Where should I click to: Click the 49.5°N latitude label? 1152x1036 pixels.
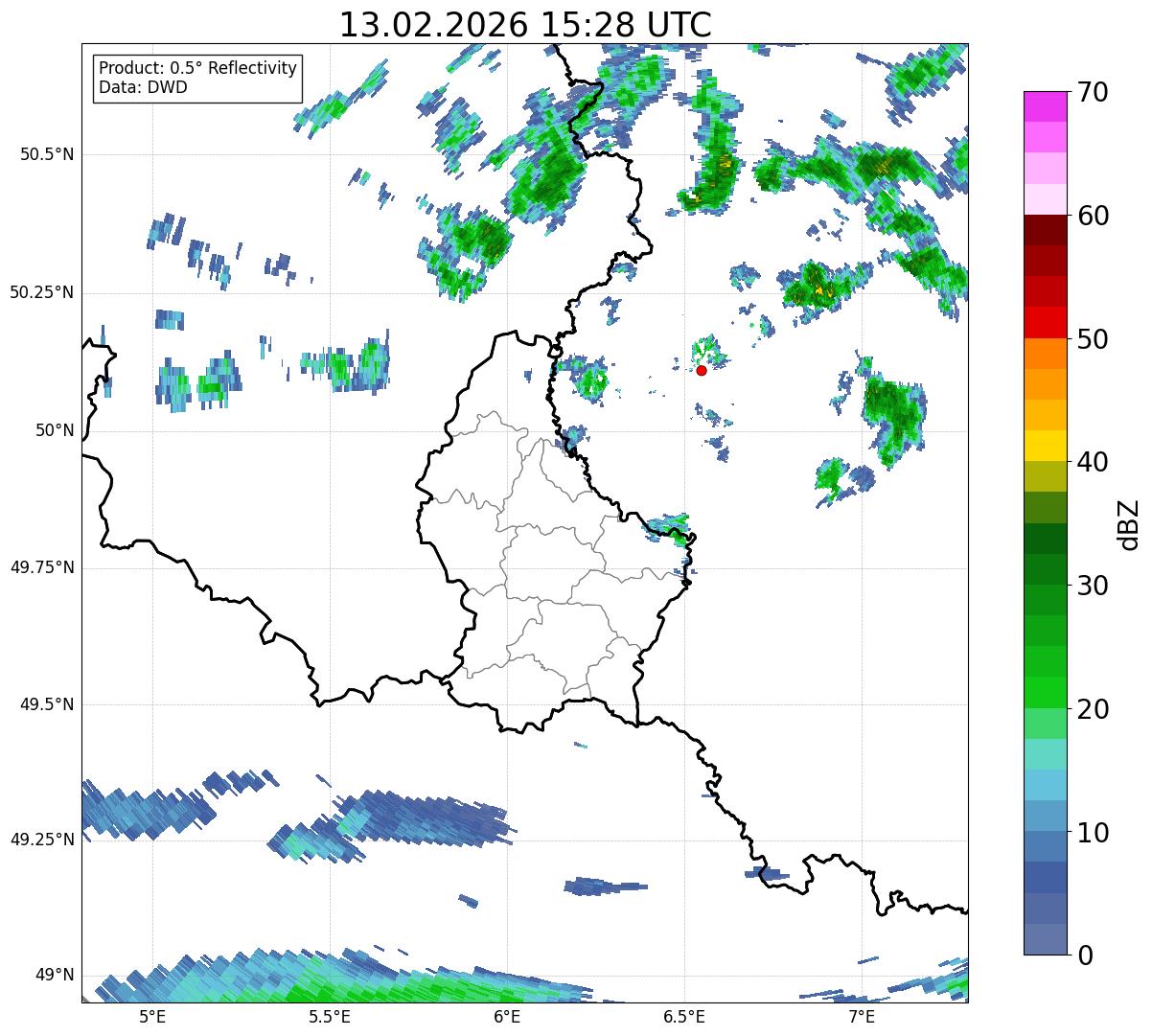pos(47,704)
